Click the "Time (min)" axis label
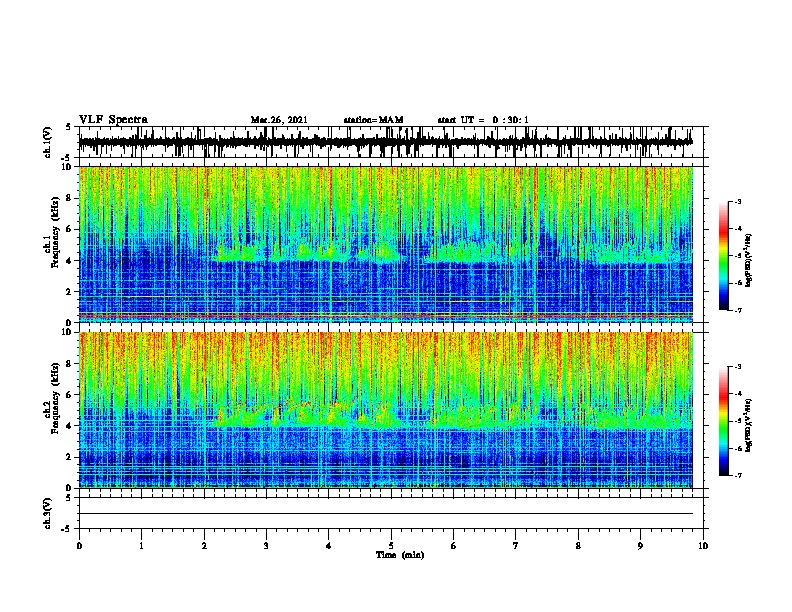The width and height of the screenshot is (792, 612). [x=400, y=555]
